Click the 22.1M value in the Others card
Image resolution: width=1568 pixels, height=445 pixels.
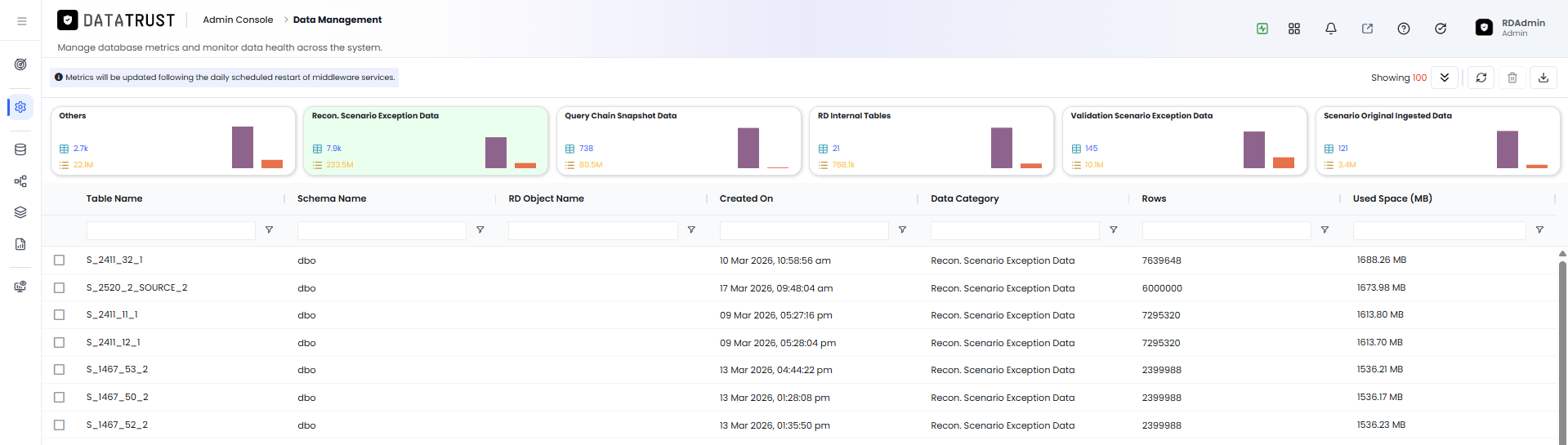[83, 165]
